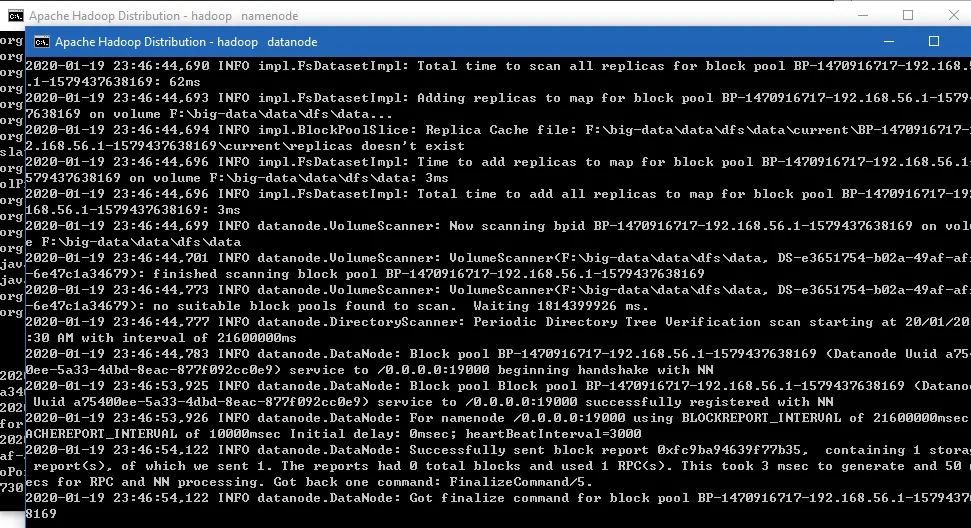Bring the namenode console to front via its visible output
This screenshot has height=528, width=971.
point(10,200)
